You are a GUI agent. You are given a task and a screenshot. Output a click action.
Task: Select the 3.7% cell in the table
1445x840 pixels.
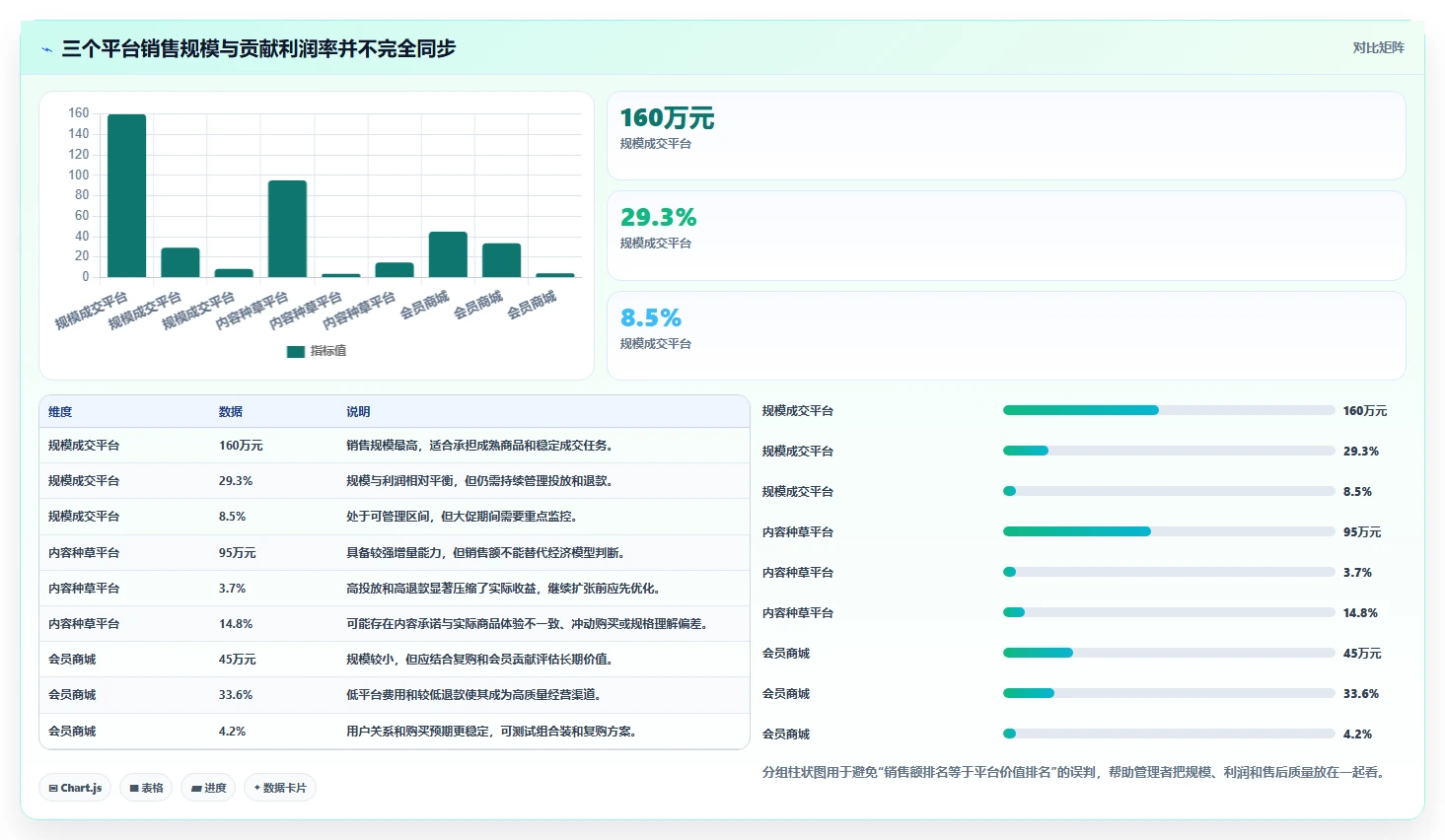pyautogui.click(x=232, y=589)
